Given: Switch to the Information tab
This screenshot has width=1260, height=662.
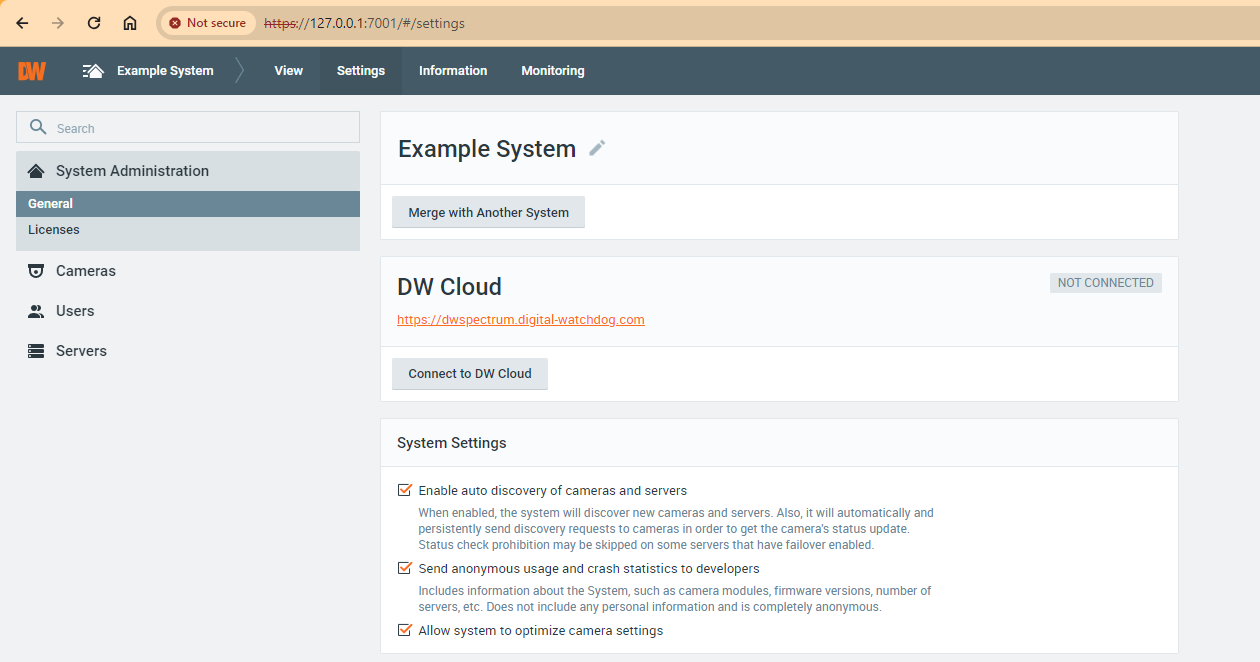Looking at the screenshot, I should (453, 71).
